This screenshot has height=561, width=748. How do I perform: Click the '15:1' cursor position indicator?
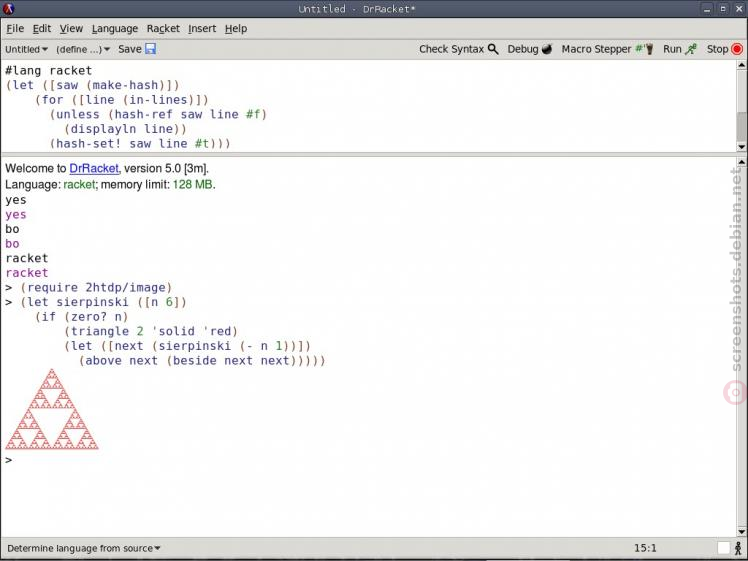point(645,549)
